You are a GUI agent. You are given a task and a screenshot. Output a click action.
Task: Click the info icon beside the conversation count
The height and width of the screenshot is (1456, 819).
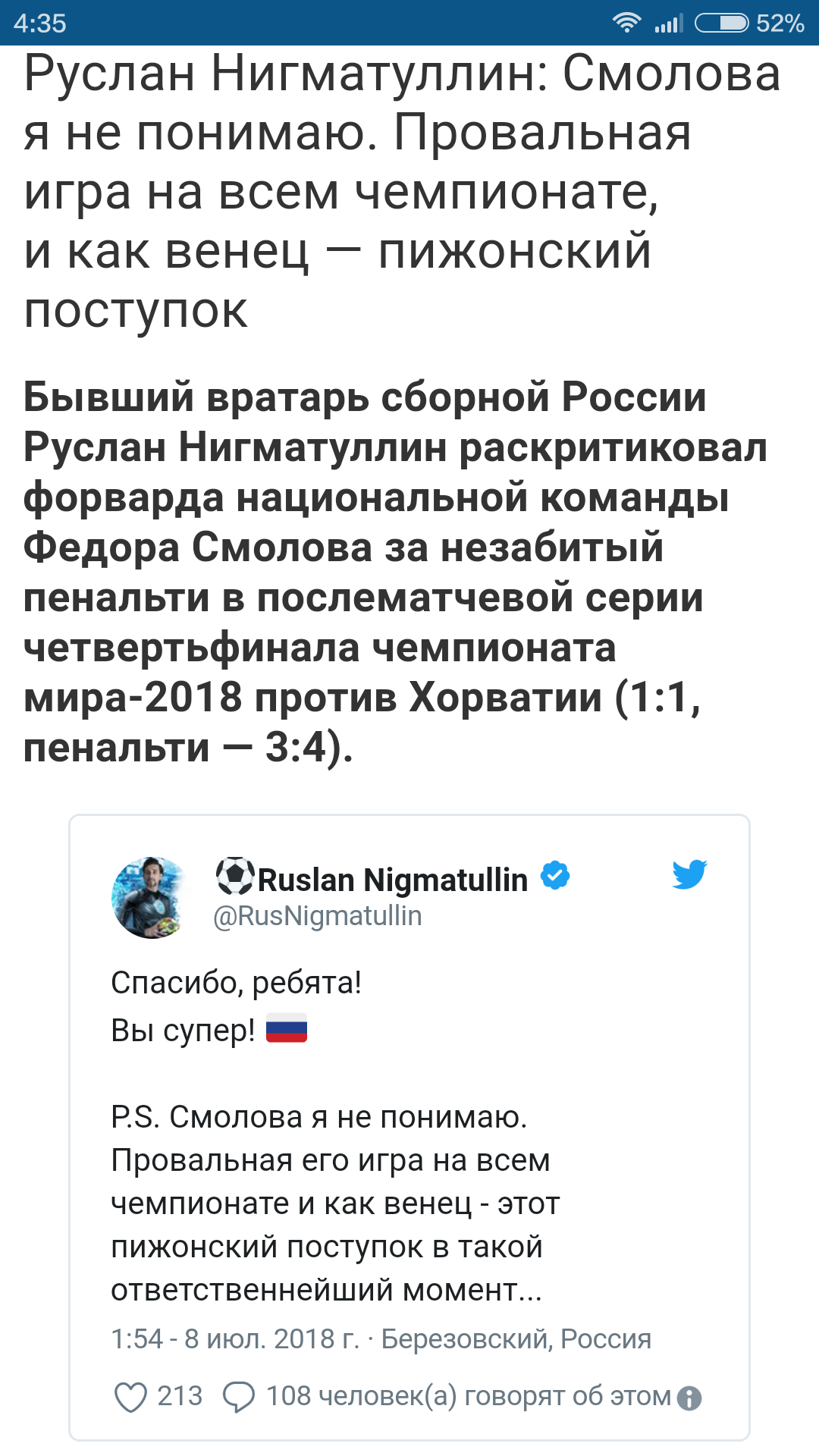coord(689,1398)
